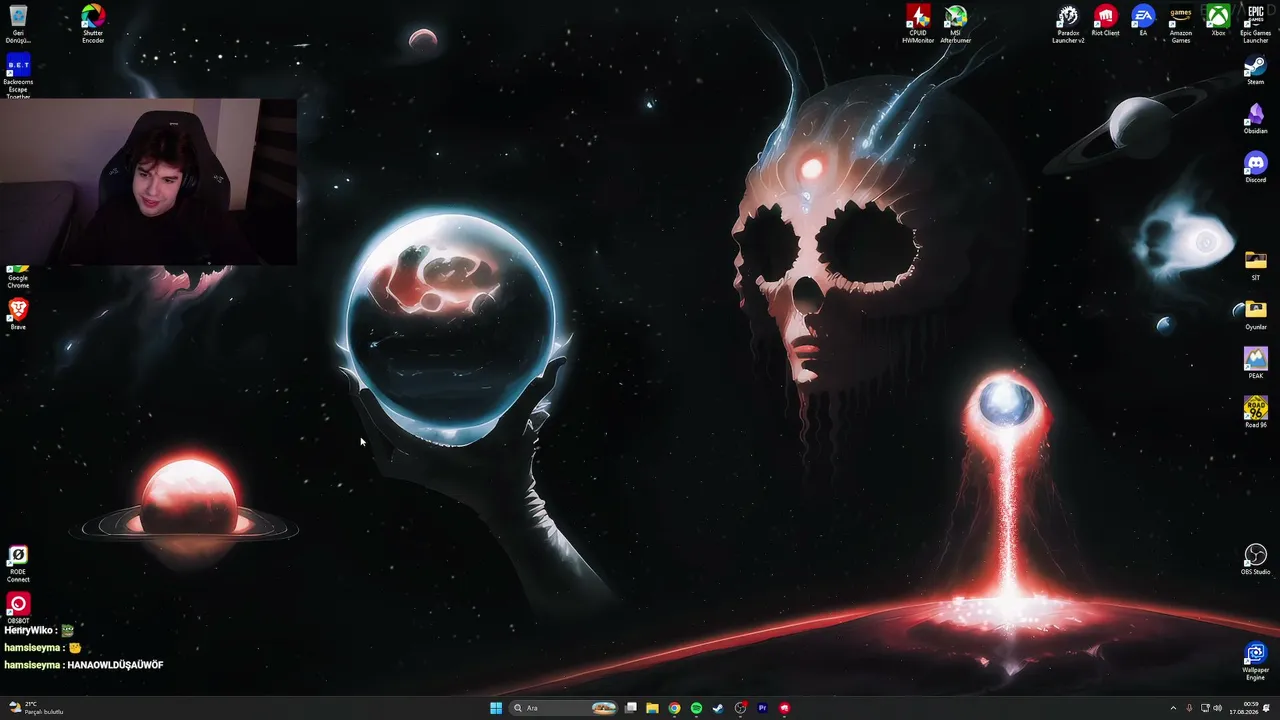Image resolution: width=1280 pixels, height=720 pixels.
Task: Open the weather widget showing 21°C
Action: (36, 708)
